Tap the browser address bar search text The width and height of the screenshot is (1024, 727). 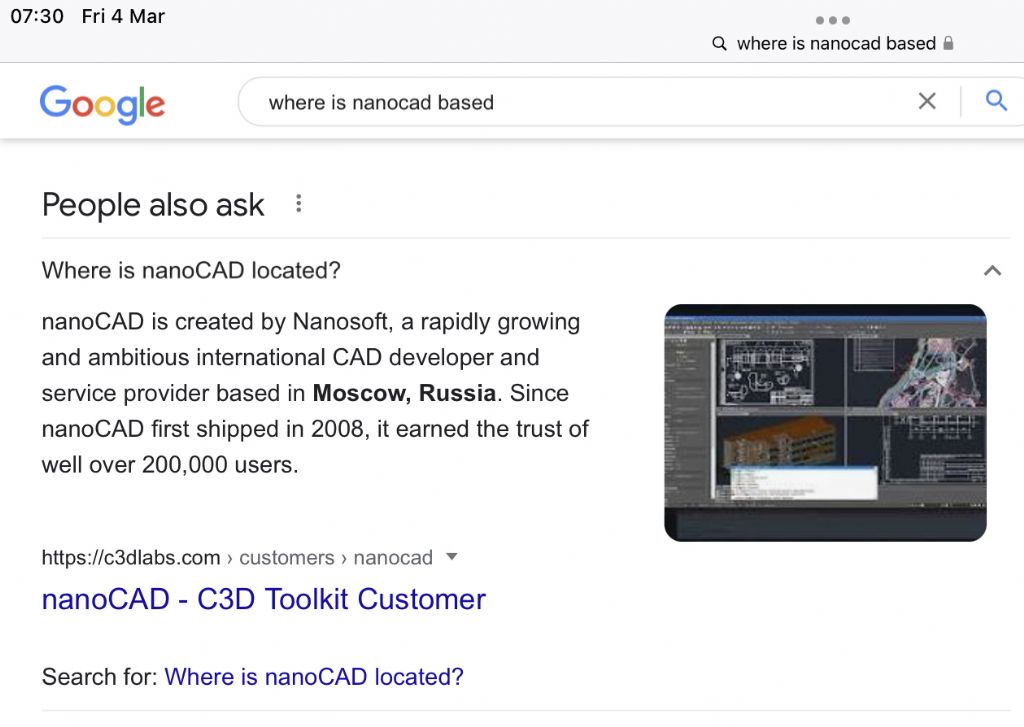coord(836,44)
